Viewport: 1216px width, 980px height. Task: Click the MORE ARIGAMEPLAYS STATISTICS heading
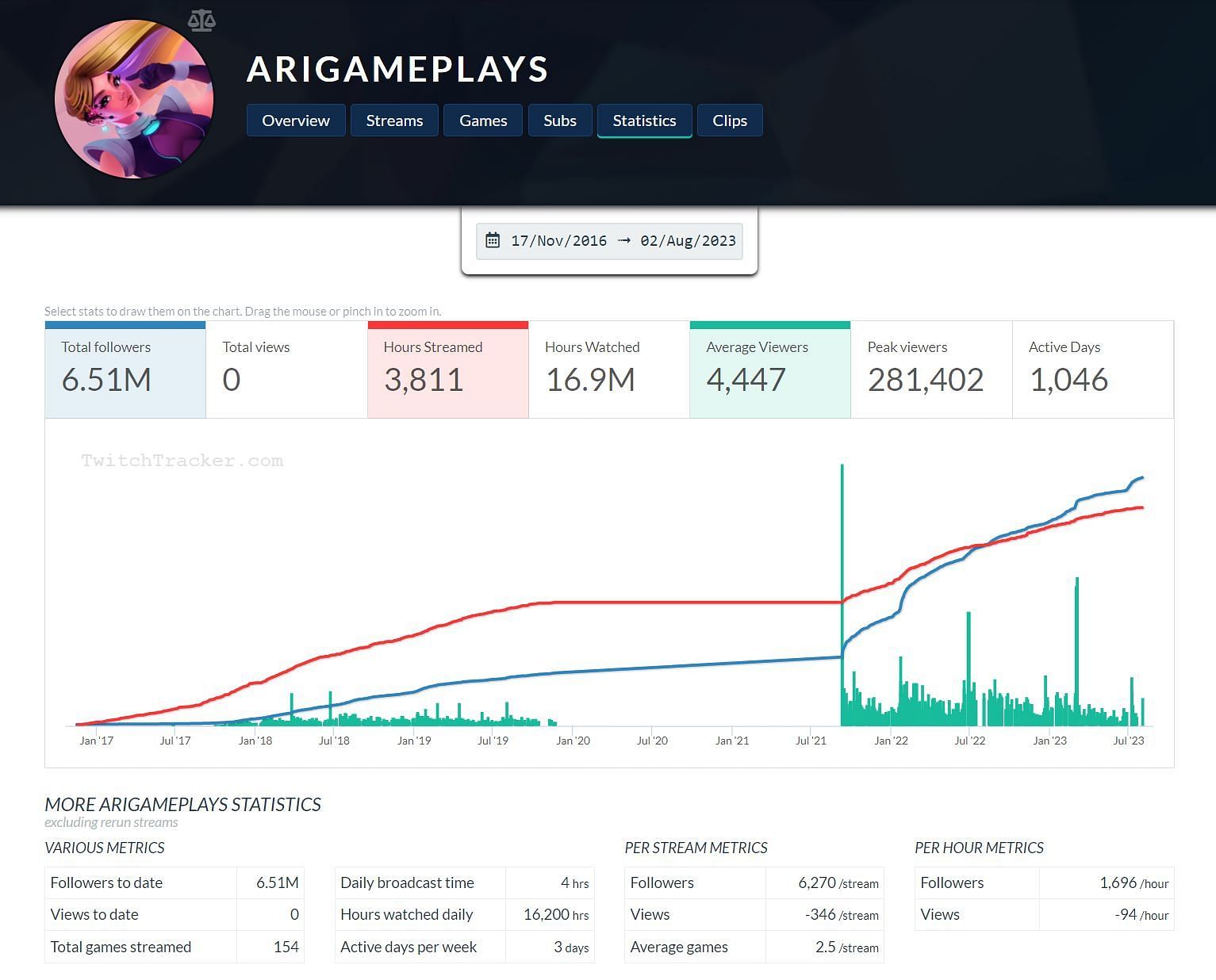tap(182, 804)
